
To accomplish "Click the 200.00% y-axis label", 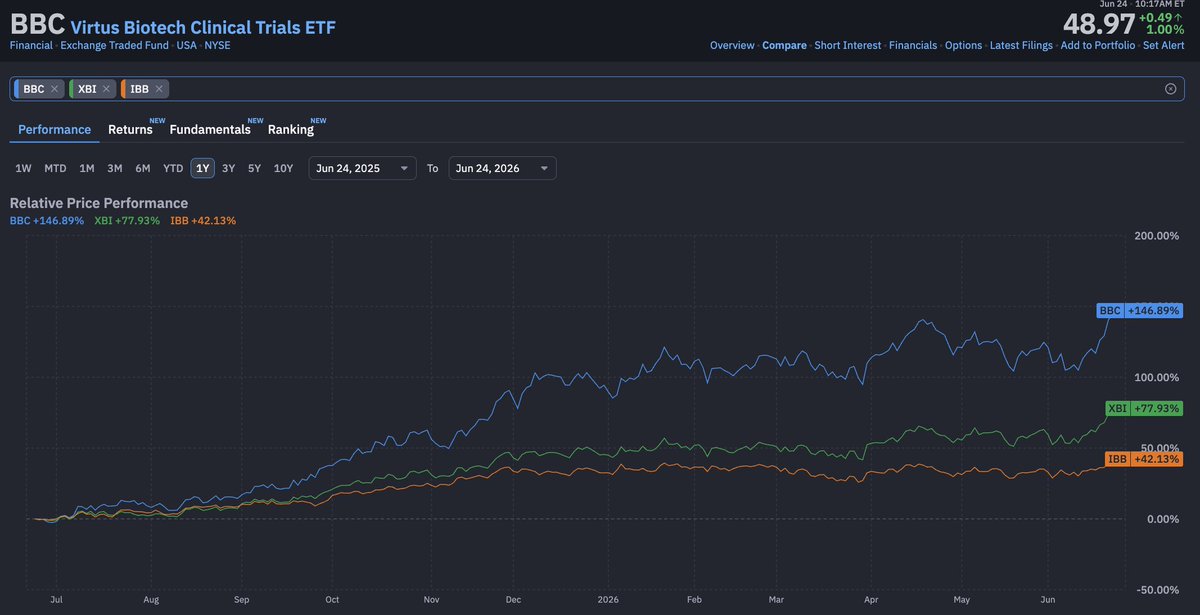I will coord(1155,235).
